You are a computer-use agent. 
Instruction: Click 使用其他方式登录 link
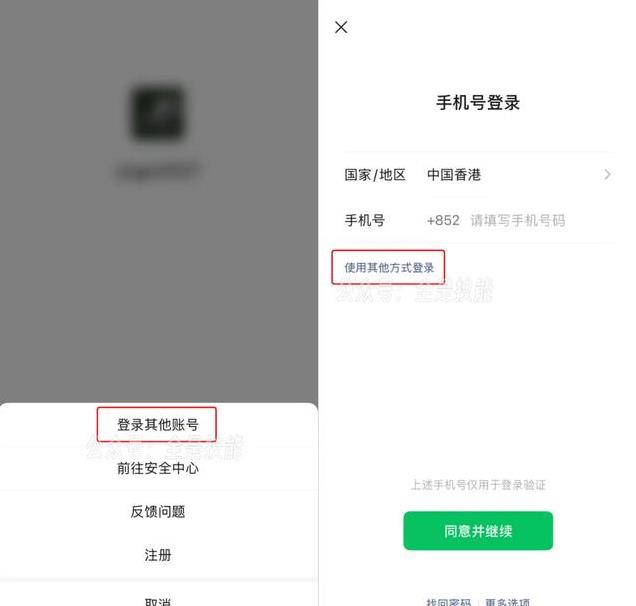pyautogui.click(x=389, y=268)
